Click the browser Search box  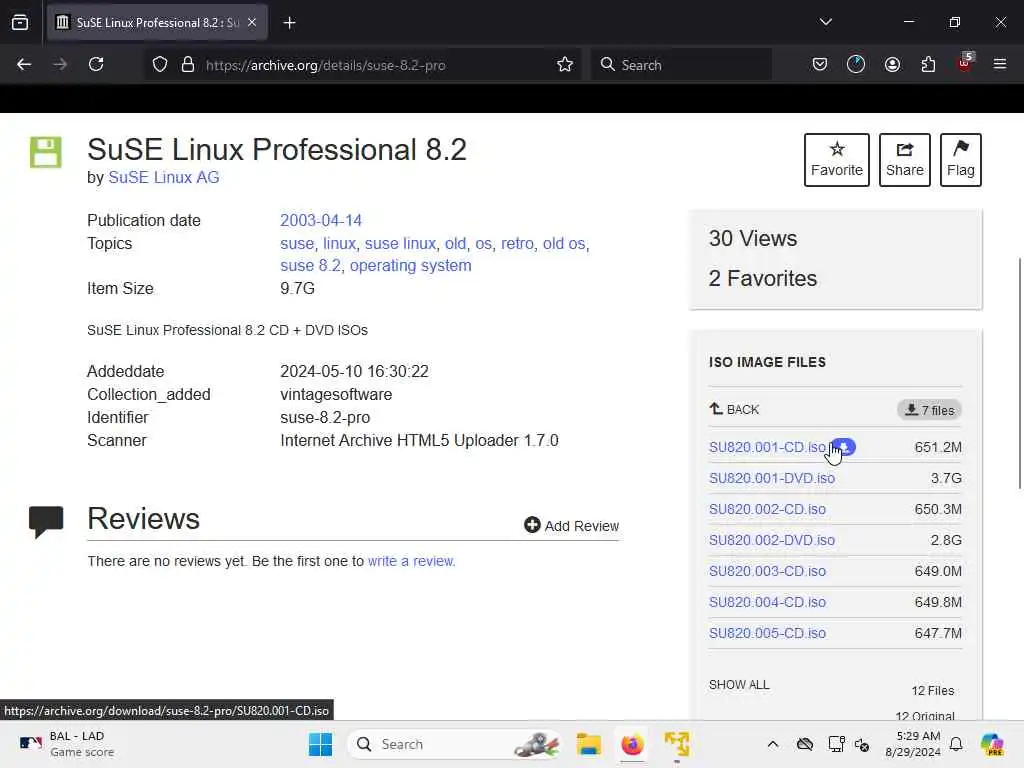[x=681, y=65]
